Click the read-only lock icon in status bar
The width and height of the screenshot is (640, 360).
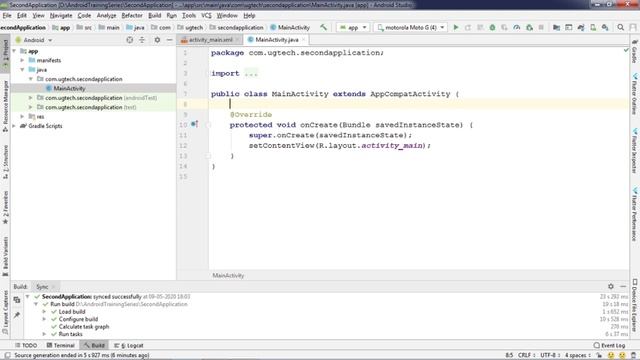coord(599,356)
